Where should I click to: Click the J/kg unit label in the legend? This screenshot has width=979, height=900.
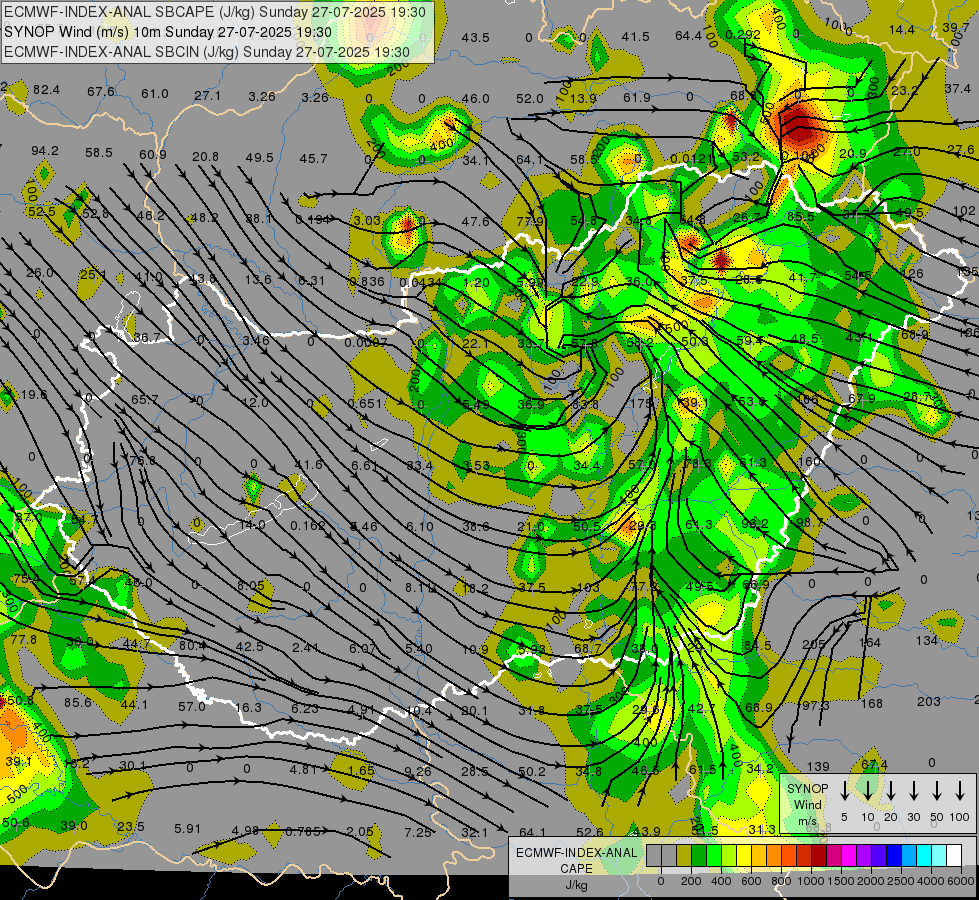(x=576, y=885)
